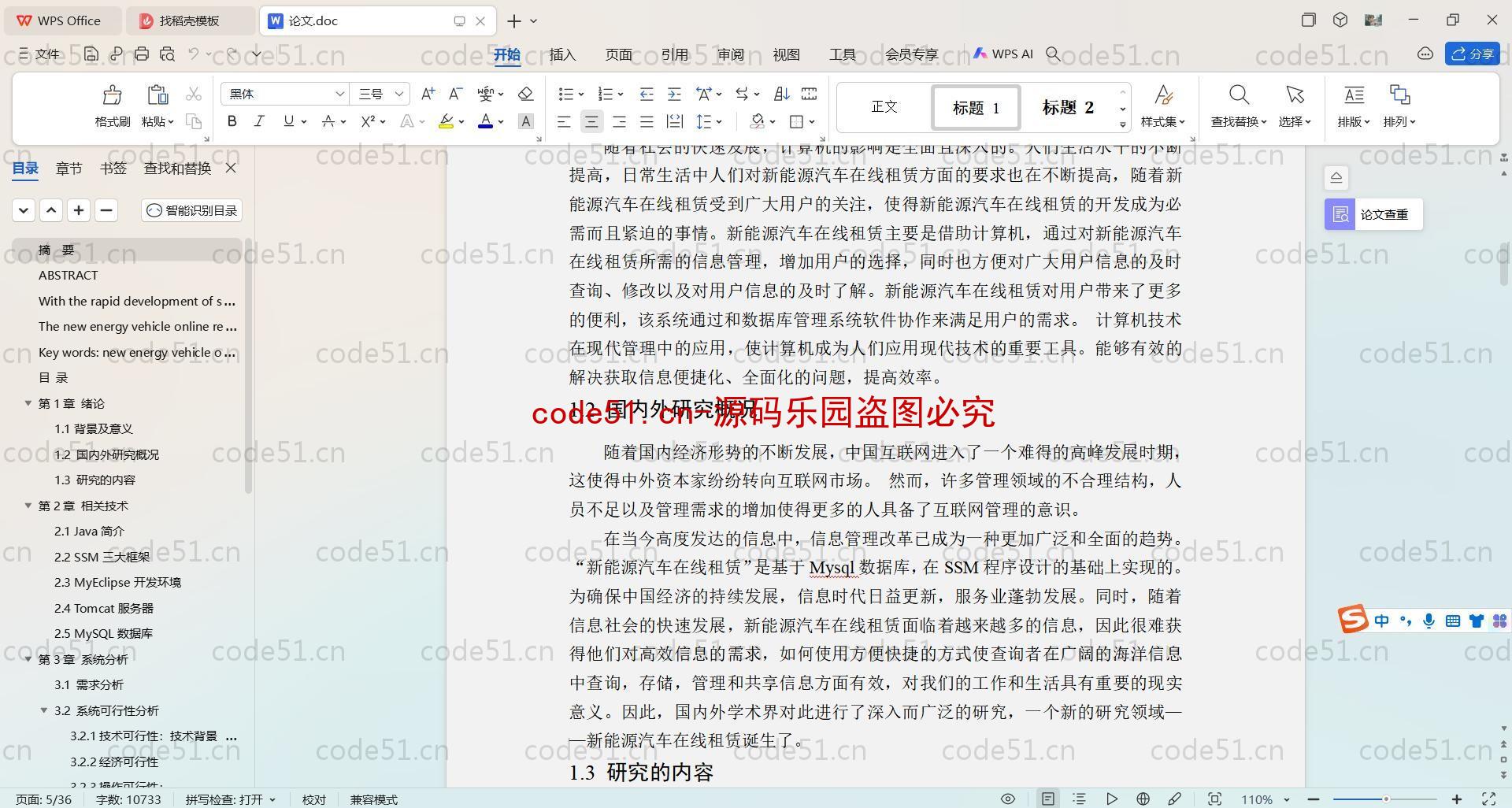
Task: Collapse 3.2 系统可行性分析 tree node
Action: [44, 710]
